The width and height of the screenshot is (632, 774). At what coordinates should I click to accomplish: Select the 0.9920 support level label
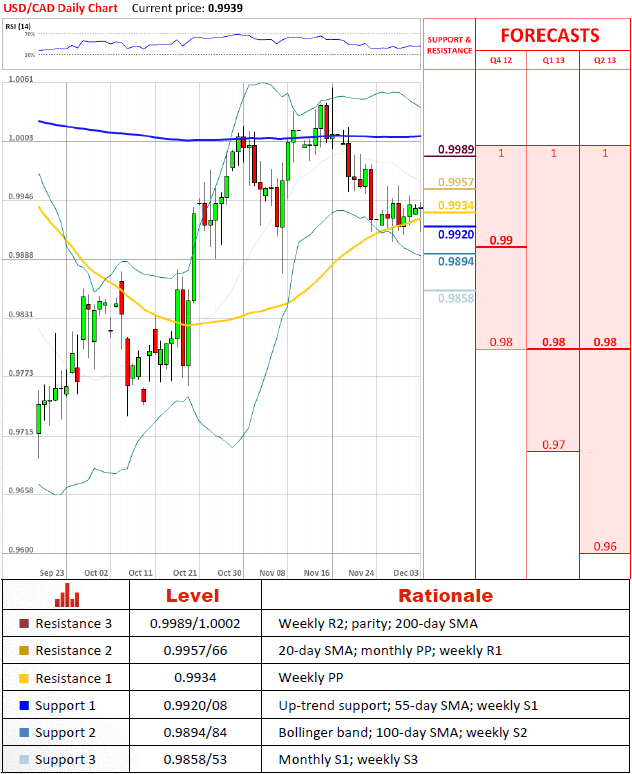point(455,235)
